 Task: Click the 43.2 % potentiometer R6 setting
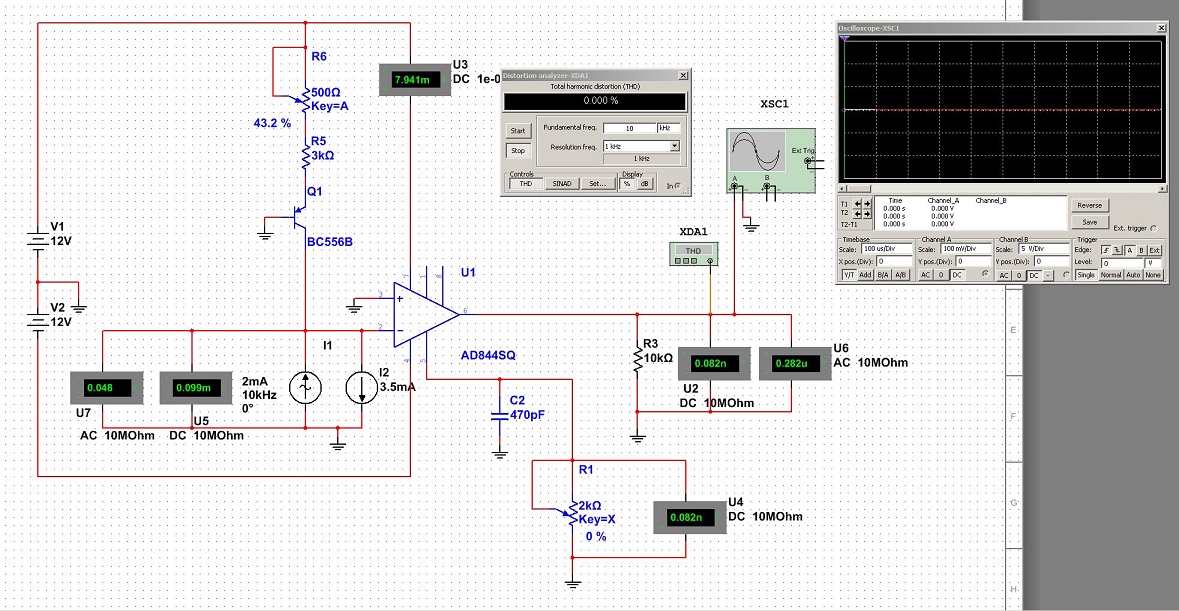click(272, 123)
